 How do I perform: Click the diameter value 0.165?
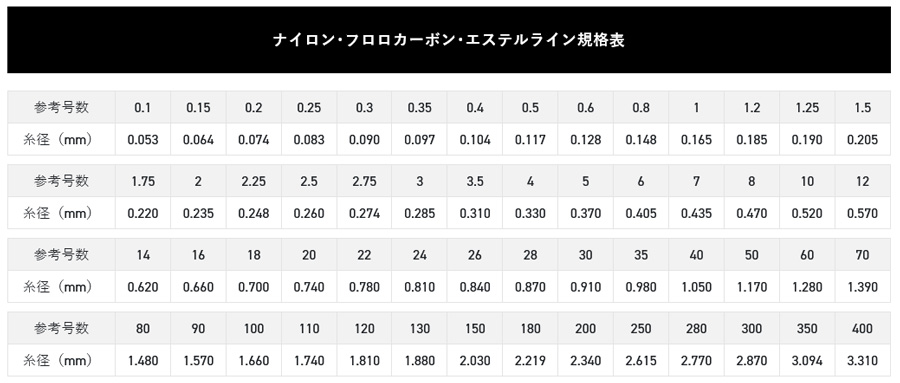696,140
